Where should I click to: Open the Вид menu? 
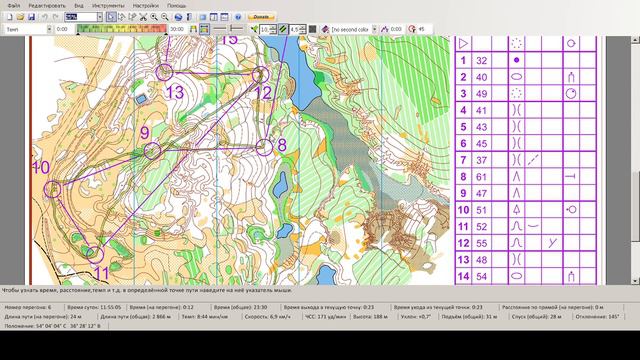tap(79, 6)
